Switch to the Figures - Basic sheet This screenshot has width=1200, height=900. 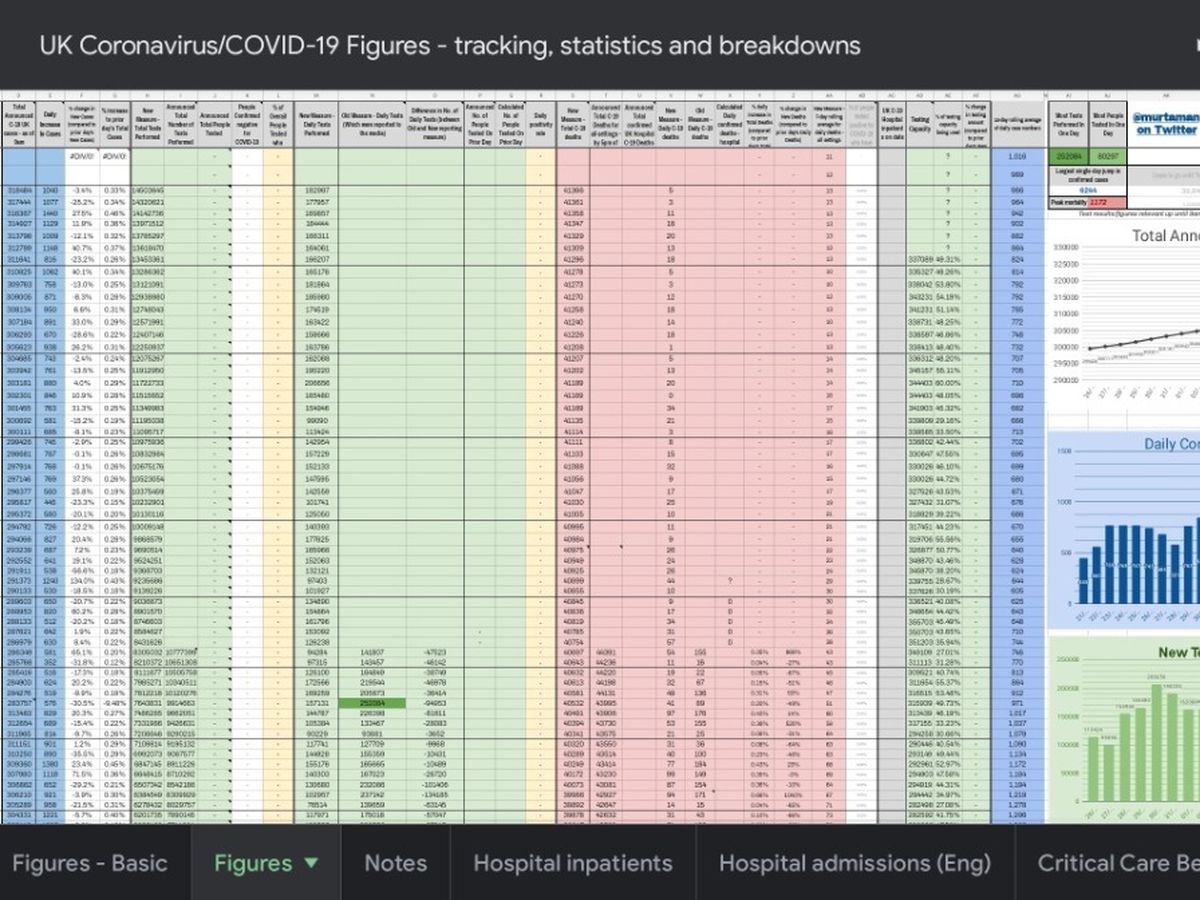90,863
